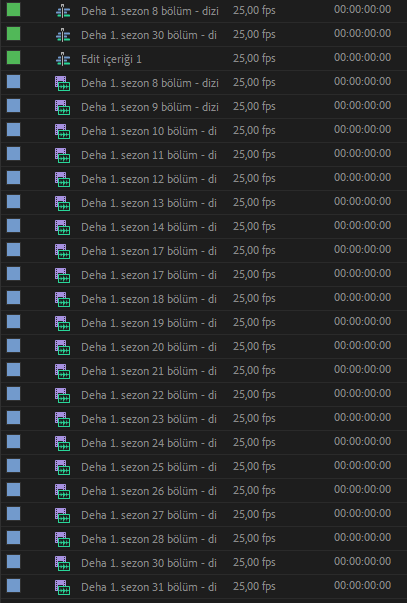
Task: Select the name Deha 1. sezon 26 bölüm
Action: (148, 491)
